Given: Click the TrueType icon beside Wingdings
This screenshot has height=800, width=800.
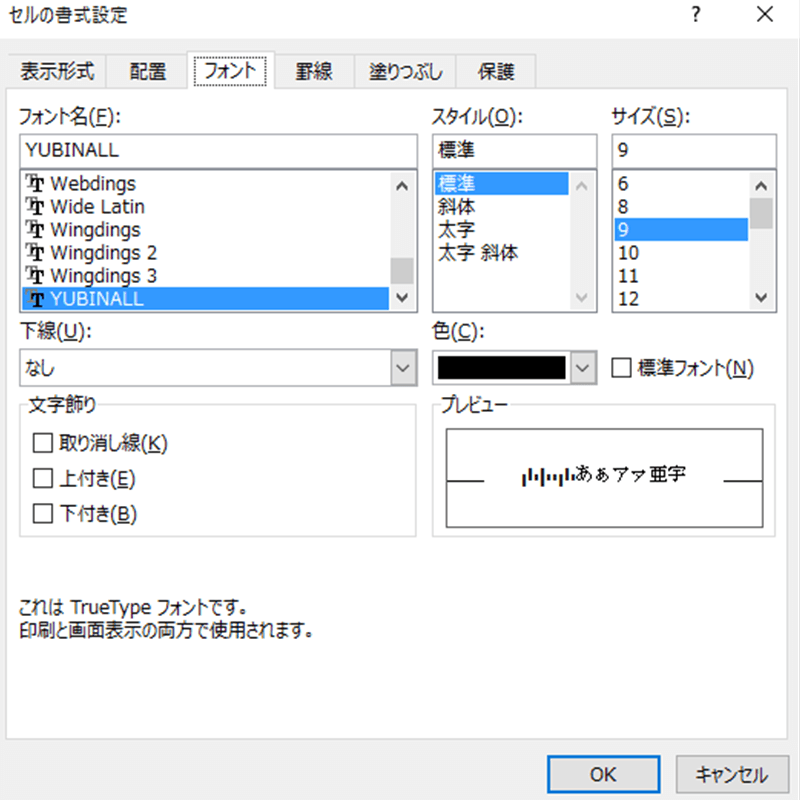Looking at the screenshot, I should click(34, 229).
